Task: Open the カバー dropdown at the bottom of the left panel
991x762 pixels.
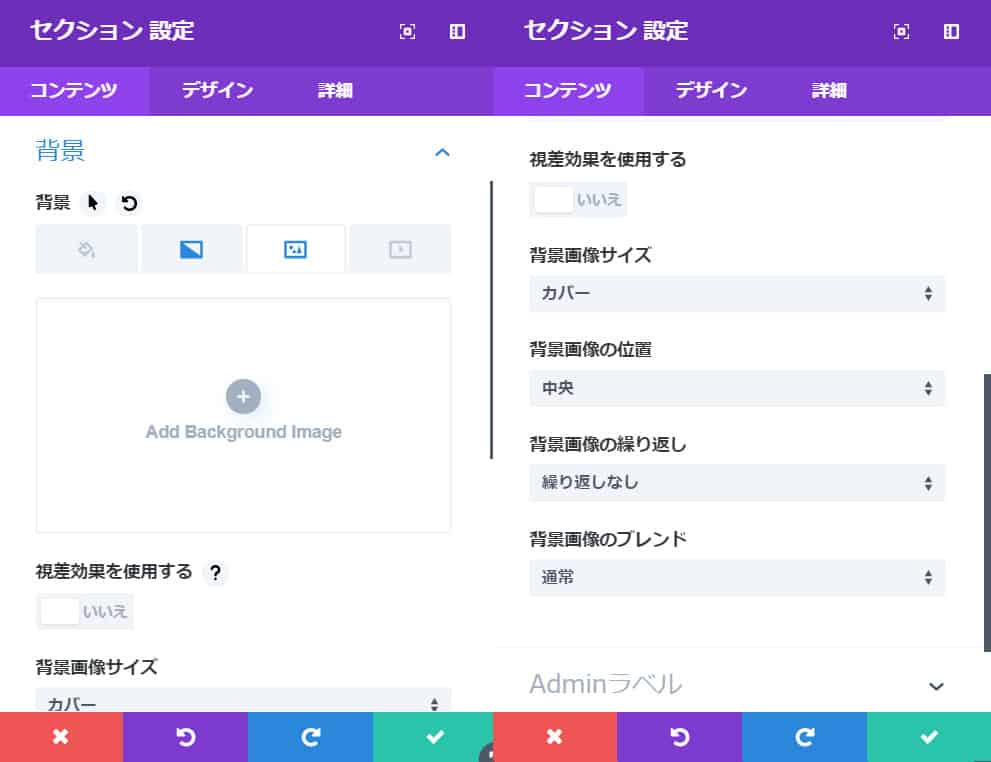Action: pyautogui.click(x=243, y=701)
